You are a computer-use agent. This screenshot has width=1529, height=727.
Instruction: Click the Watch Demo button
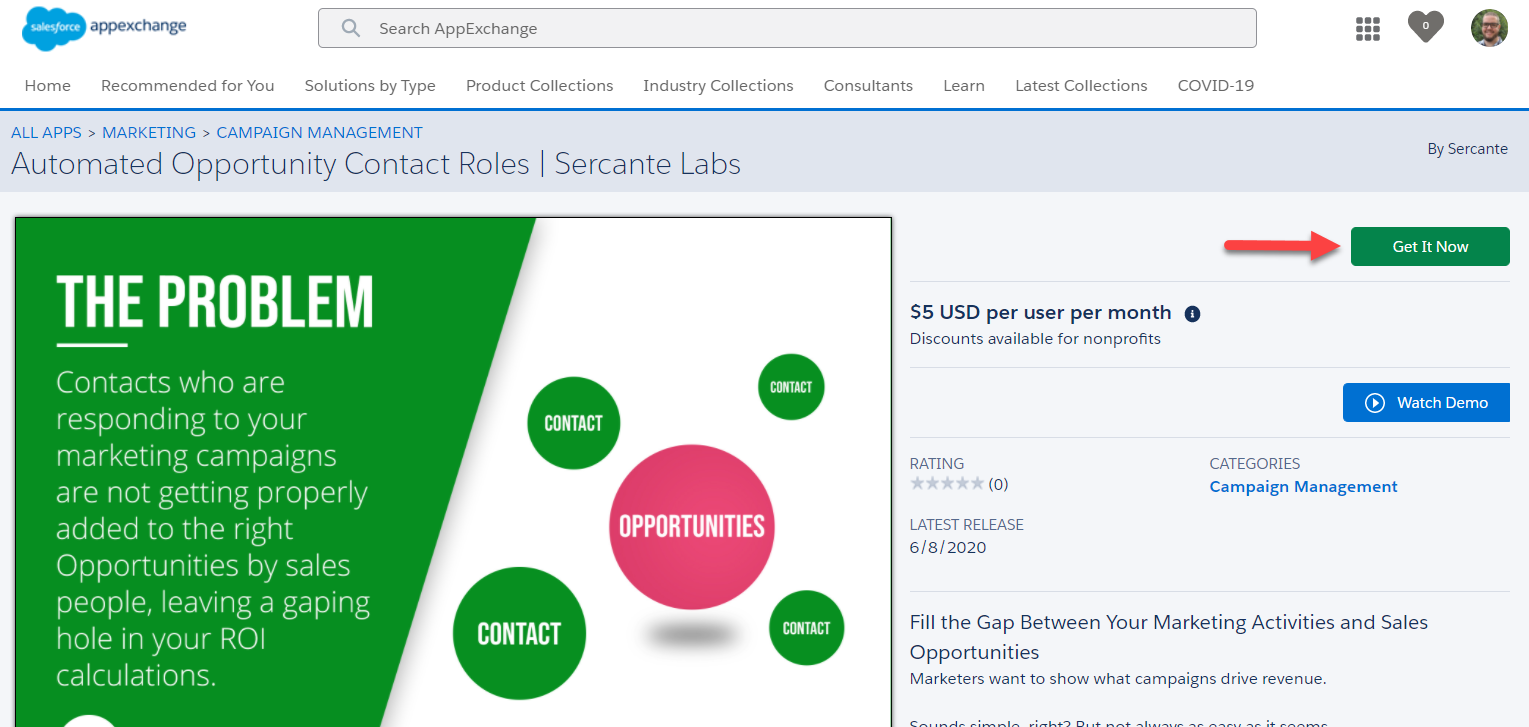1426,403
